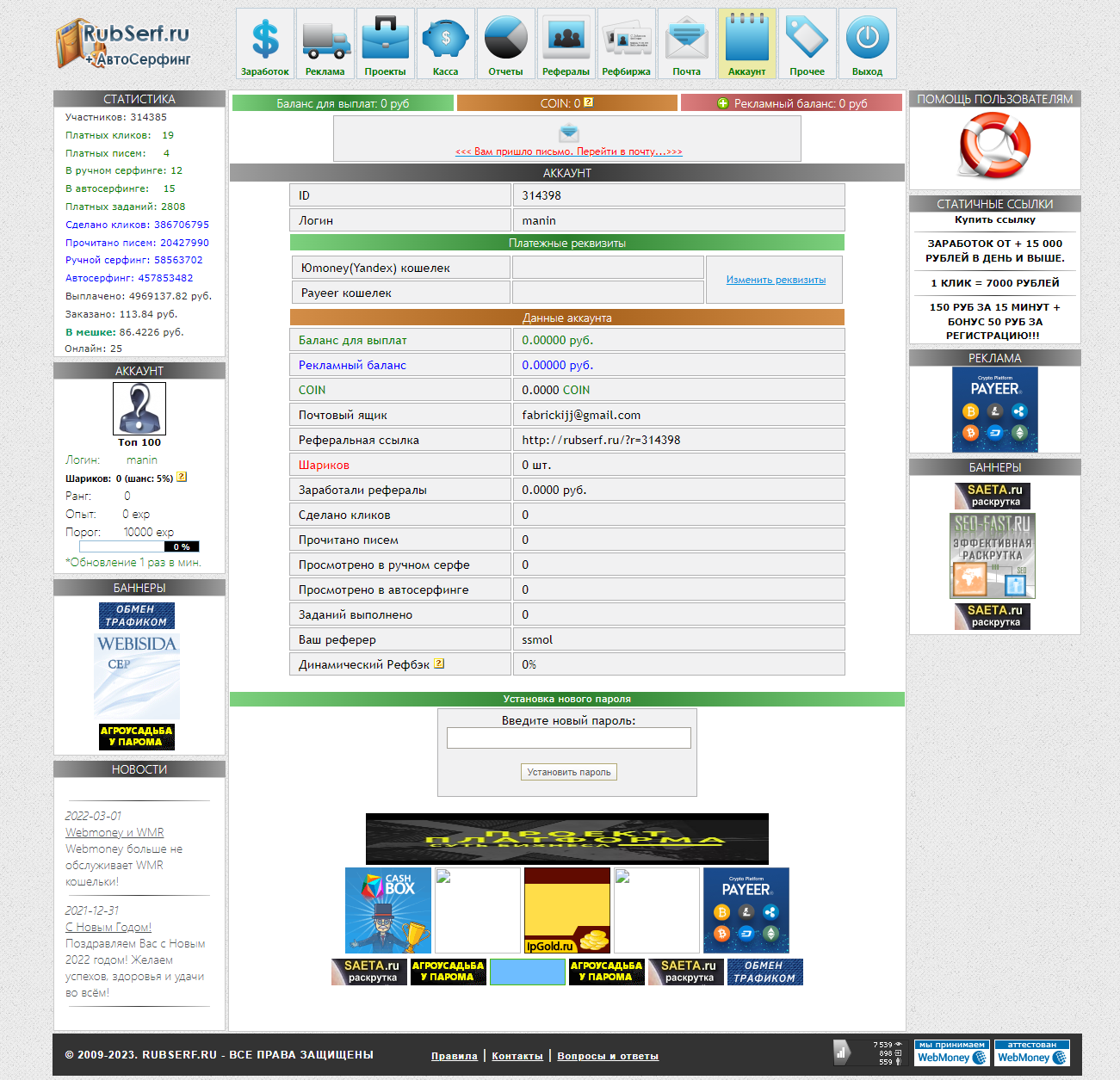
Task: Open the Проекты briefcase icon
Action: 386,44
